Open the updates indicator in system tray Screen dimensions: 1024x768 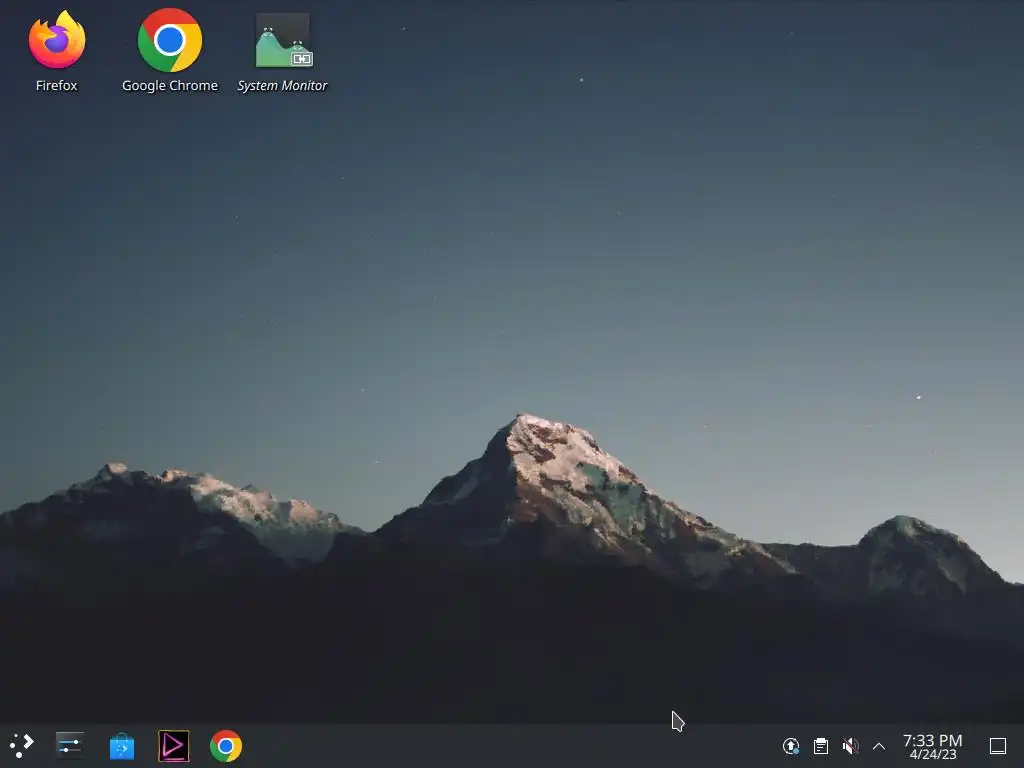[x=791, y=746]
